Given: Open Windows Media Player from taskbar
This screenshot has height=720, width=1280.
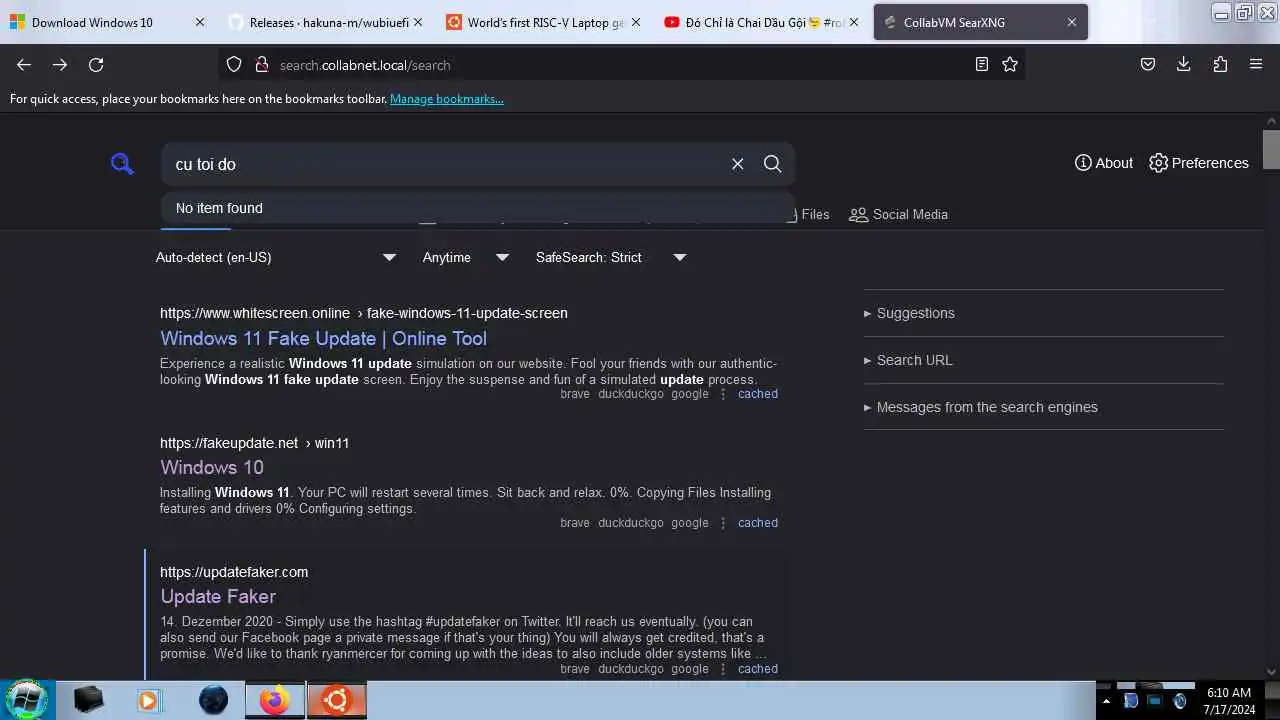Looking at the screenshot, I should 149,700.
